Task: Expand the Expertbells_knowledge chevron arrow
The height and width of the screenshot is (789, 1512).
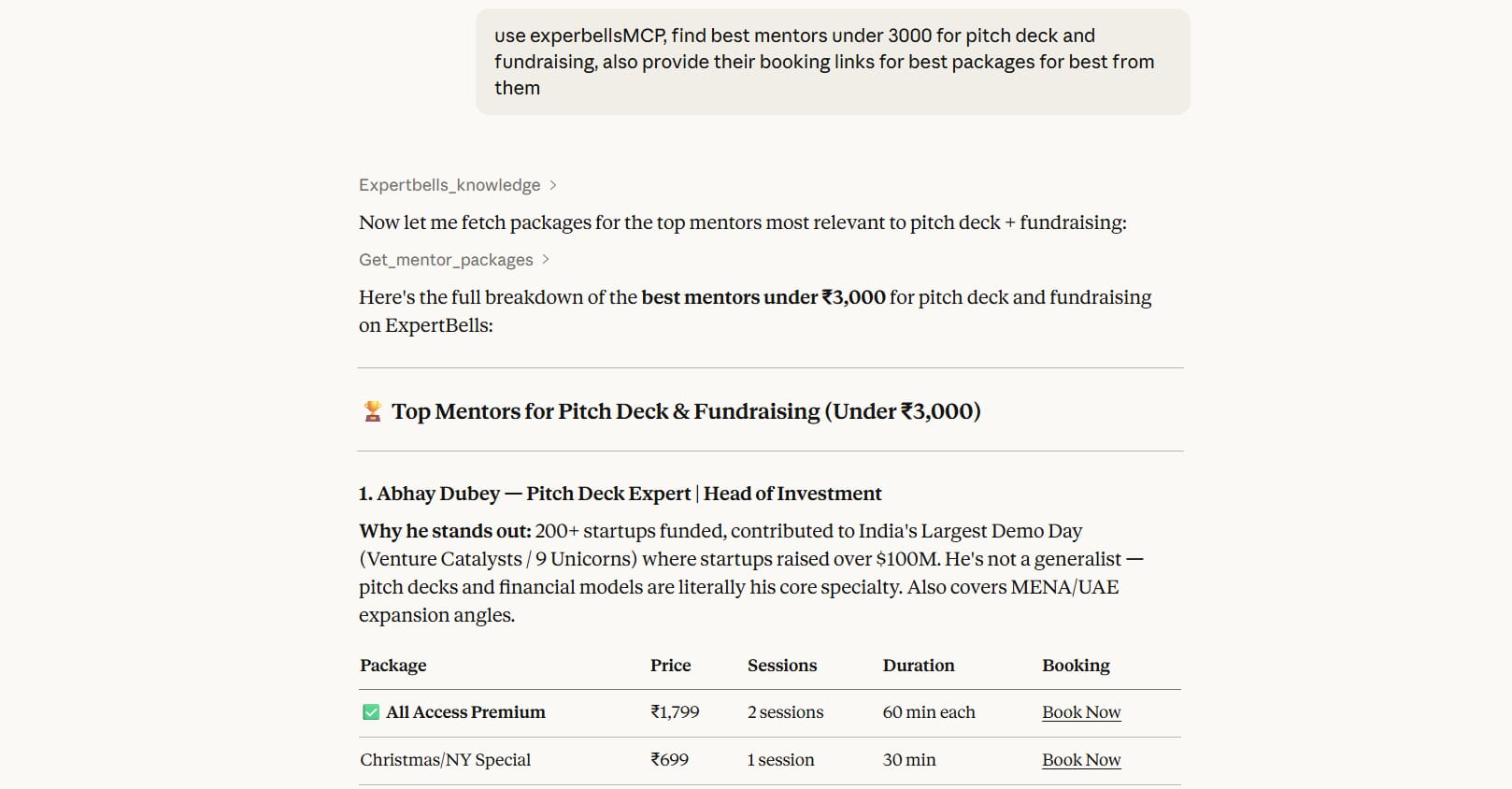Action: 553,185
